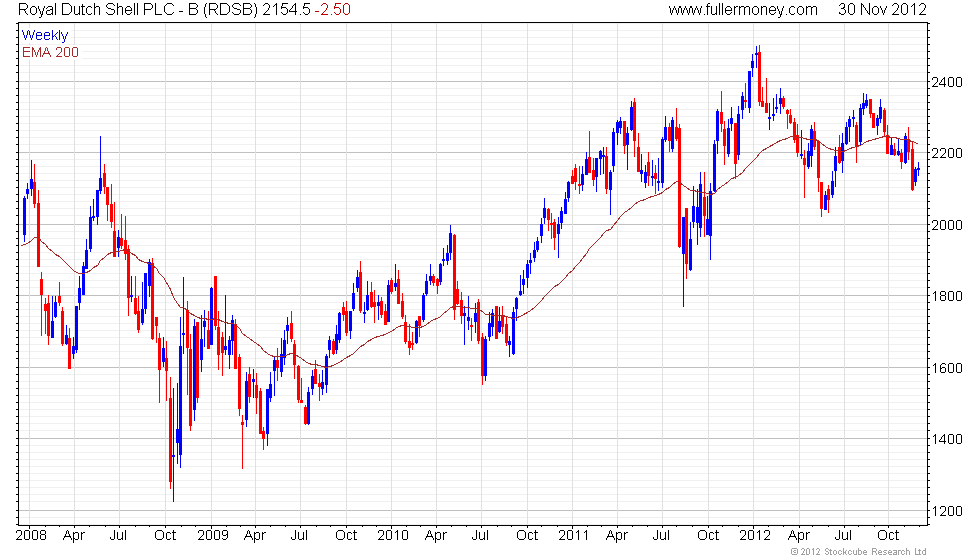
Task: Click the Apr label between 2010 and 2011
Action: pyautogui.click(x=436, y=535)
